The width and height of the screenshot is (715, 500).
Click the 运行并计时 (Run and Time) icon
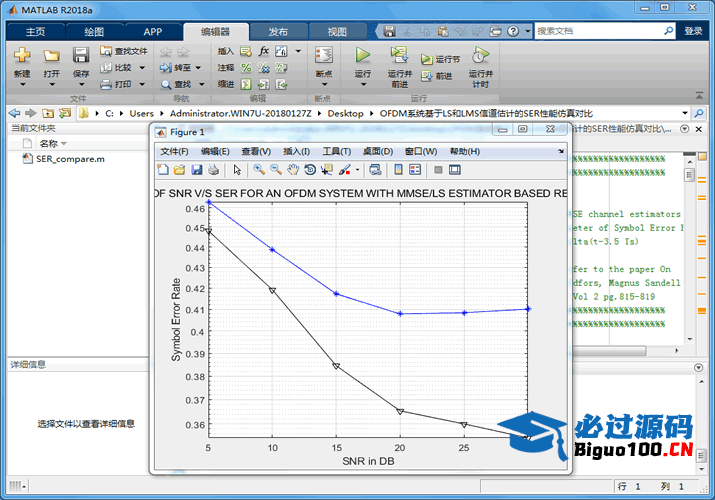coord(480,55)
